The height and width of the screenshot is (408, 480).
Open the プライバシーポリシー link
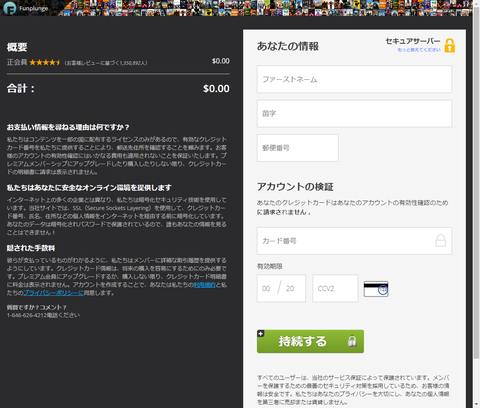[53, 293]
